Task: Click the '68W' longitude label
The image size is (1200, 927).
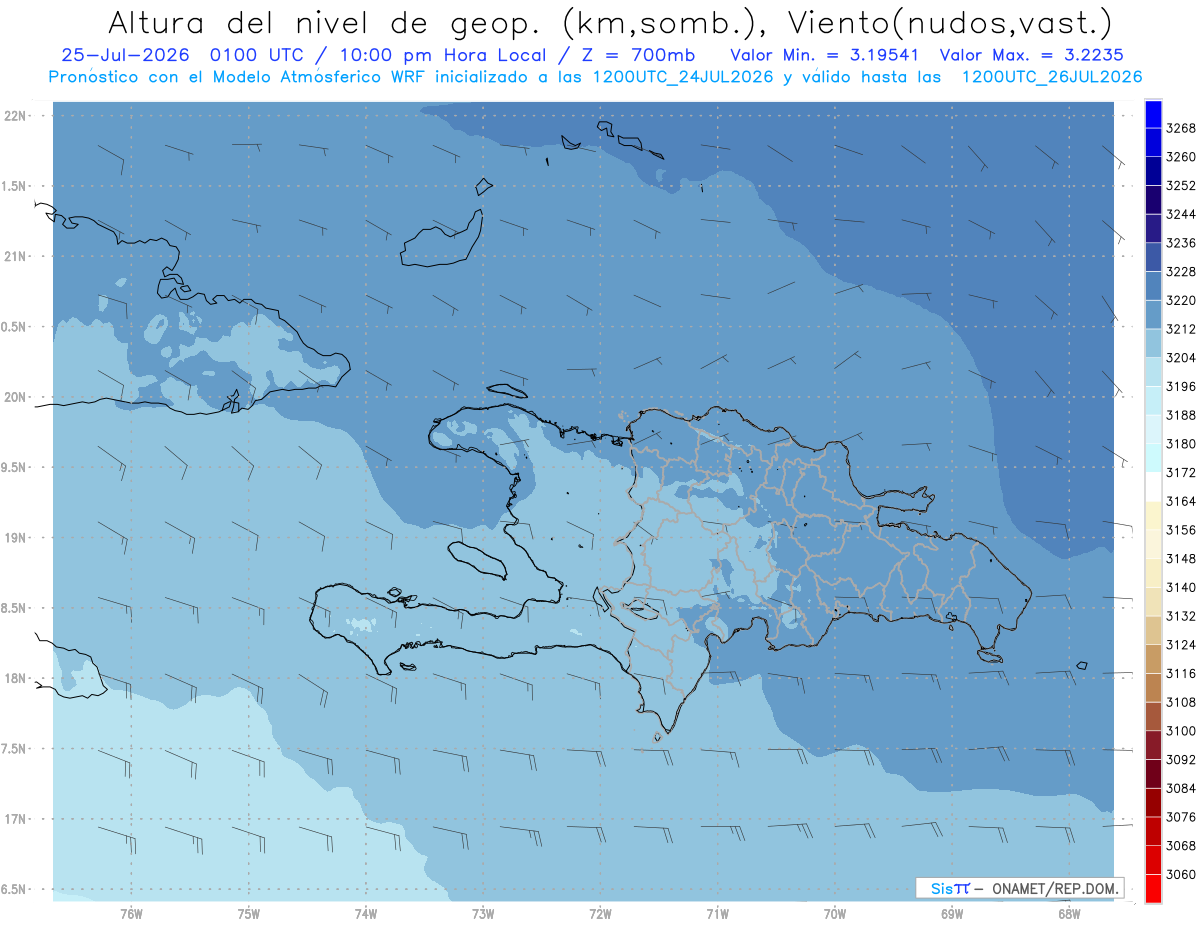Action: point(1069,914)
